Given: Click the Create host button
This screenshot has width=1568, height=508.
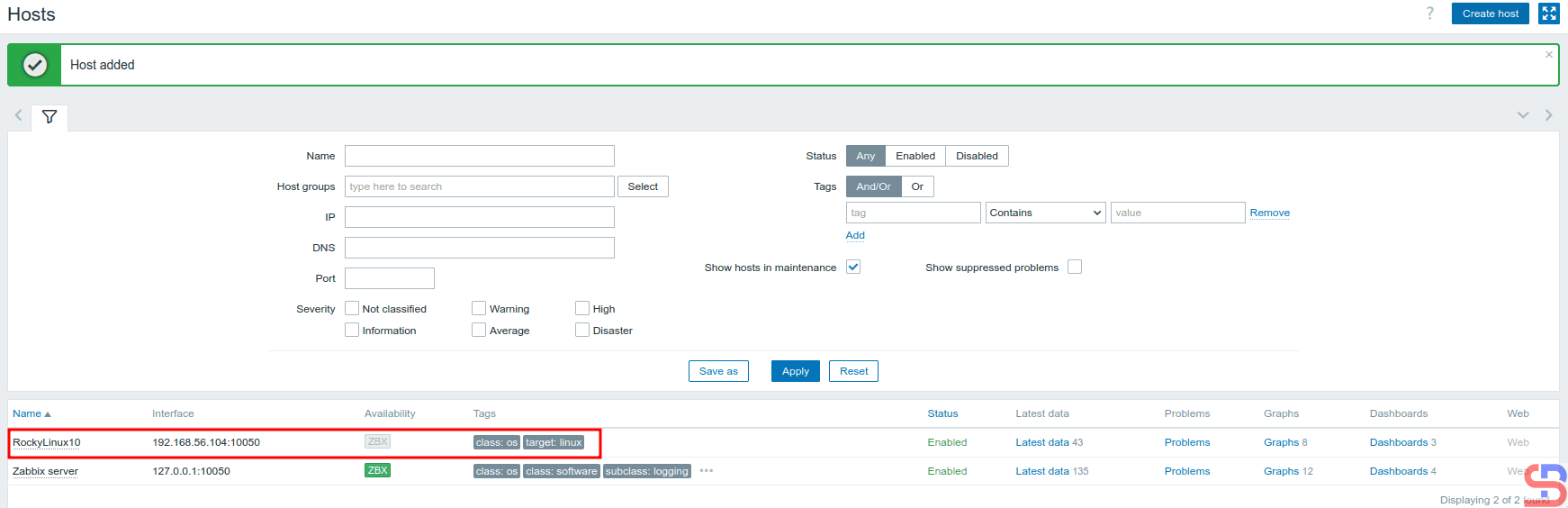Looking at the screenshot, I should (x=1490, y=14).
